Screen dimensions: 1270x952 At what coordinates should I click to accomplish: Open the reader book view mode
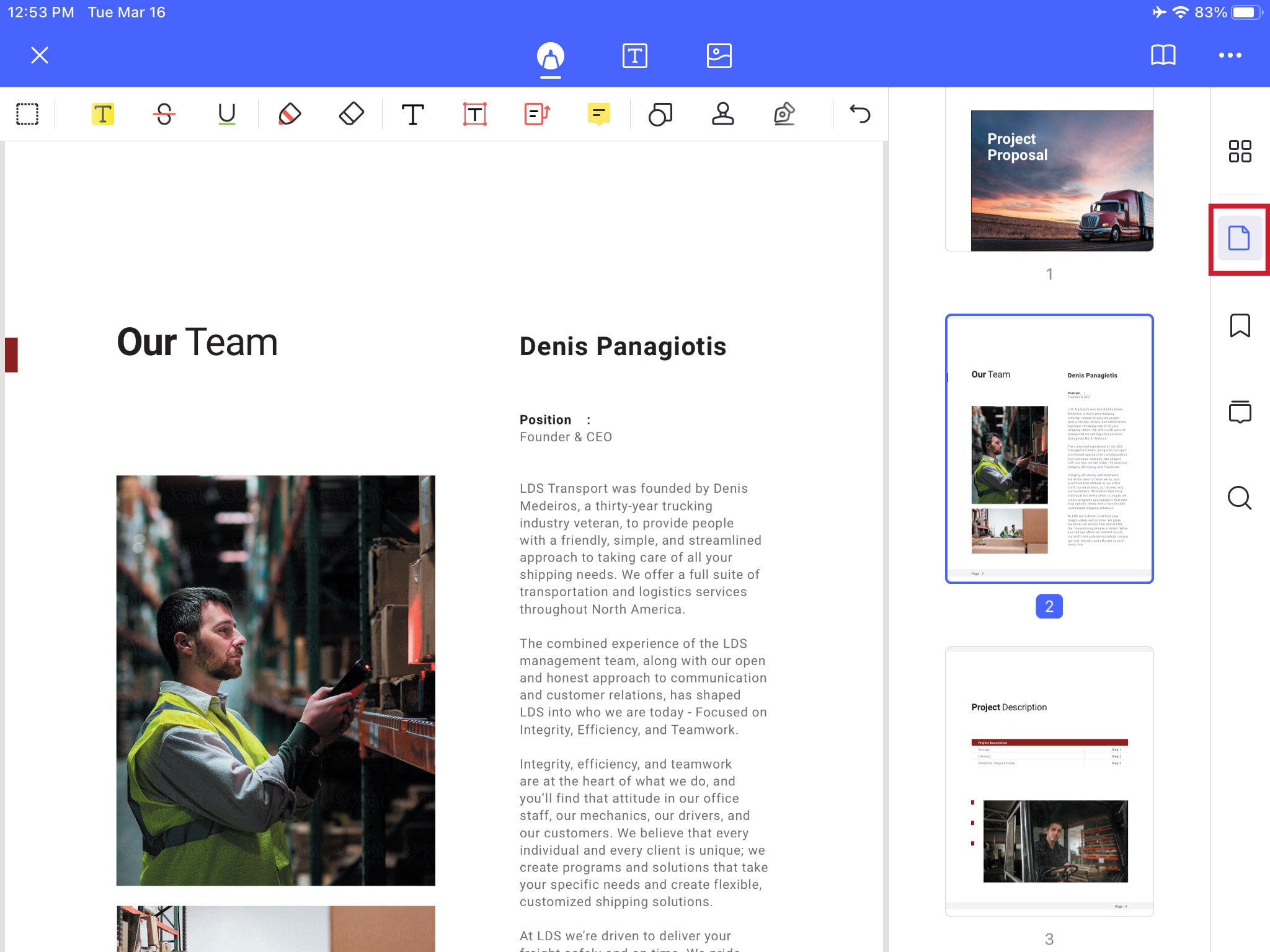tap(1162, 54)
